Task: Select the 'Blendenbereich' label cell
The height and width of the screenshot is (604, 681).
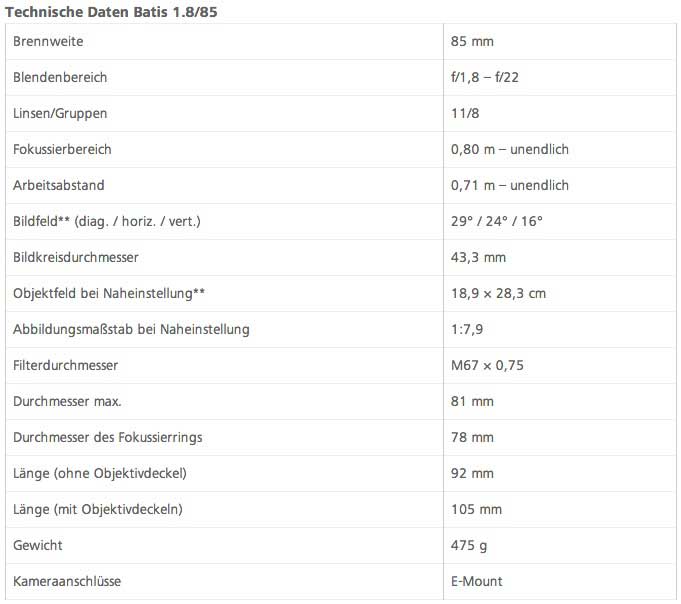Action: pyautogui.click(x=60, y=77)
